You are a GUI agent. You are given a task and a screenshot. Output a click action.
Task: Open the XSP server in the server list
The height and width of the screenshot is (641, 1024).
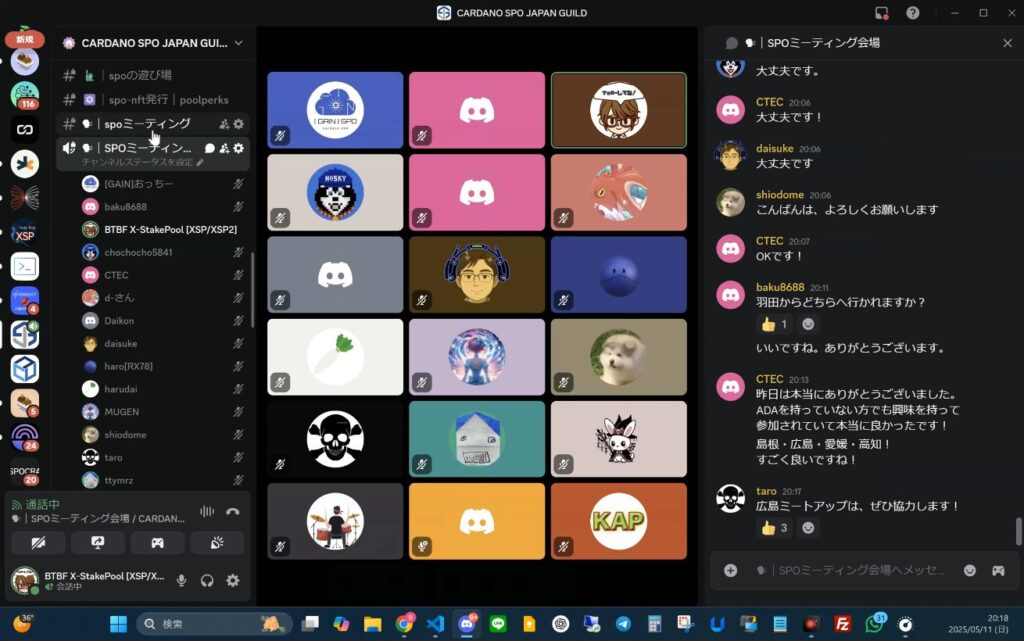tap(25, 232)
